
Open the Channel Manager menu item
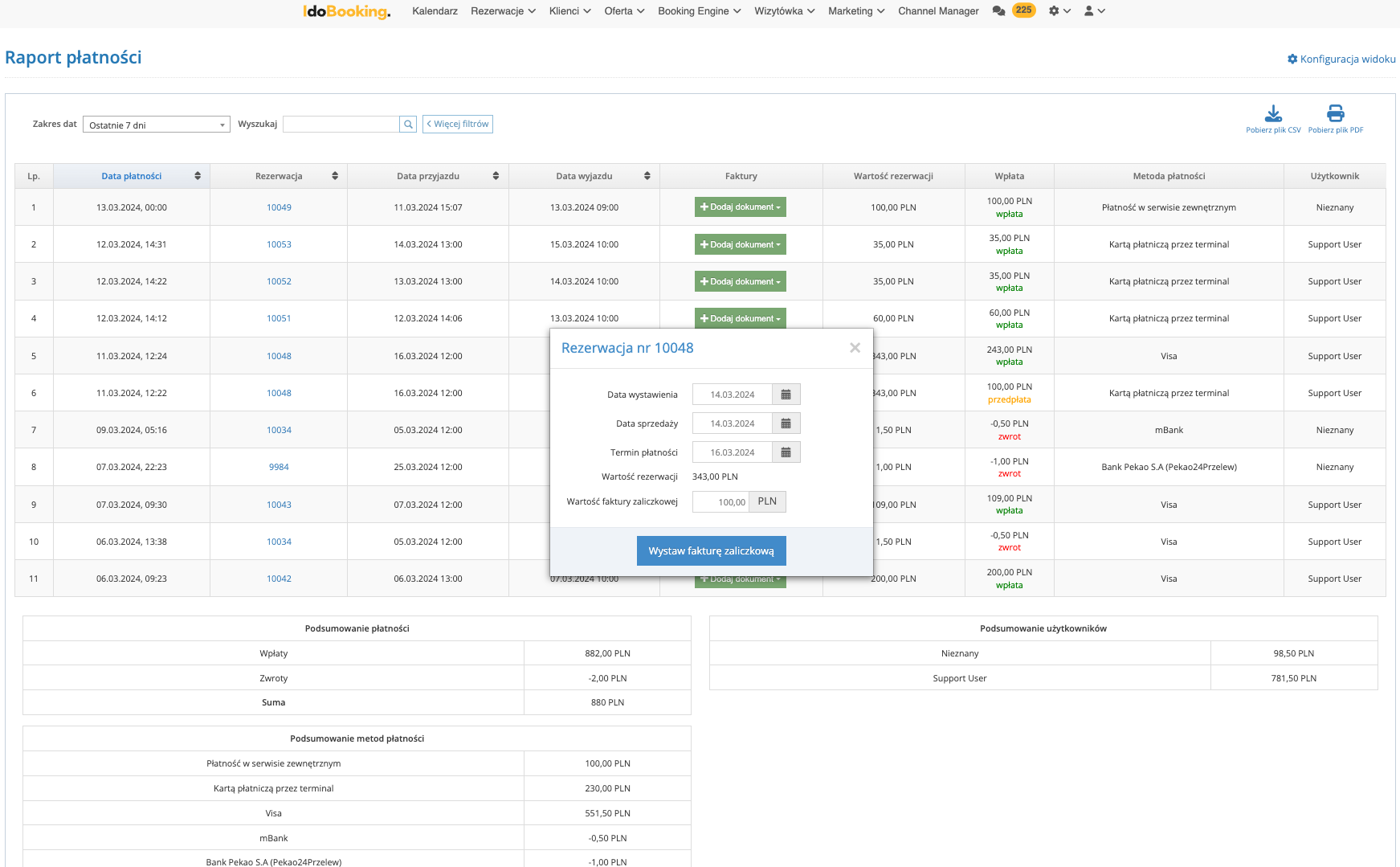tap(937, 11)
